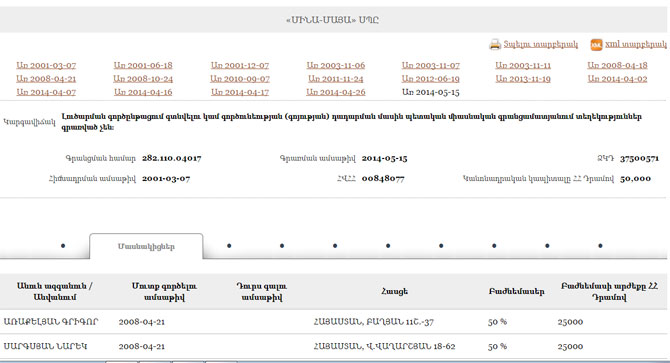Open the 'Առ 2008-10-24' date link
Screen dimensions: 670x363
pyautogui.click(x=143, y=79)
